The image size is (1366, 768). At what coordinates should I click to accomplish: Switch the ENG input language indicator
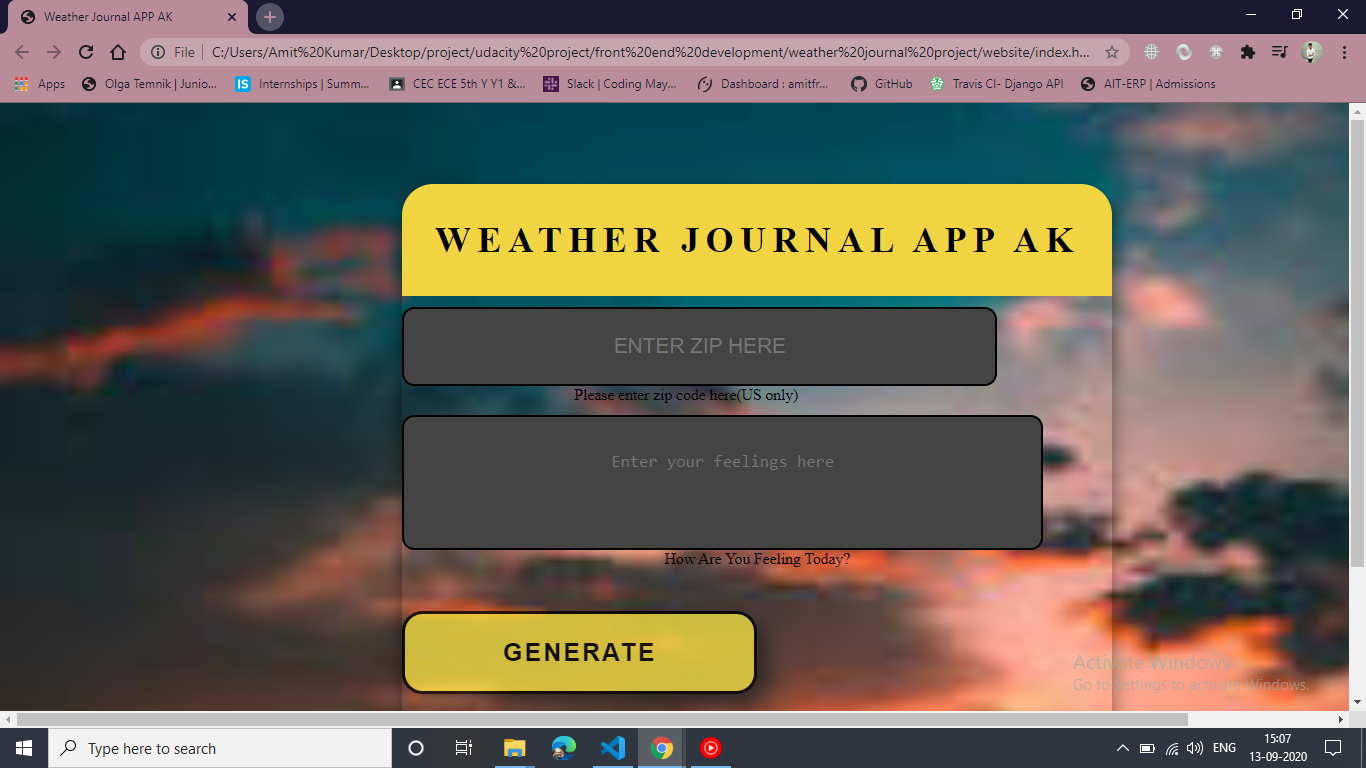1224,748
